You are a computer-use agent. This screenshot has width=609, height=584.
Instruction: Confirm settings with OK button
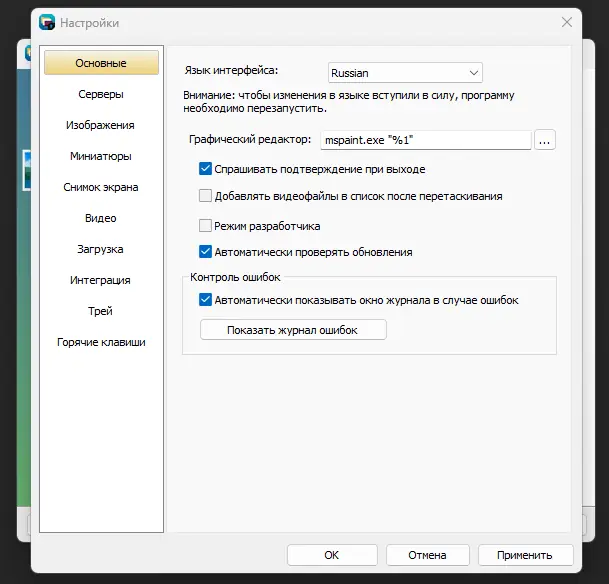pyautogui.click(x=332, y=555)
